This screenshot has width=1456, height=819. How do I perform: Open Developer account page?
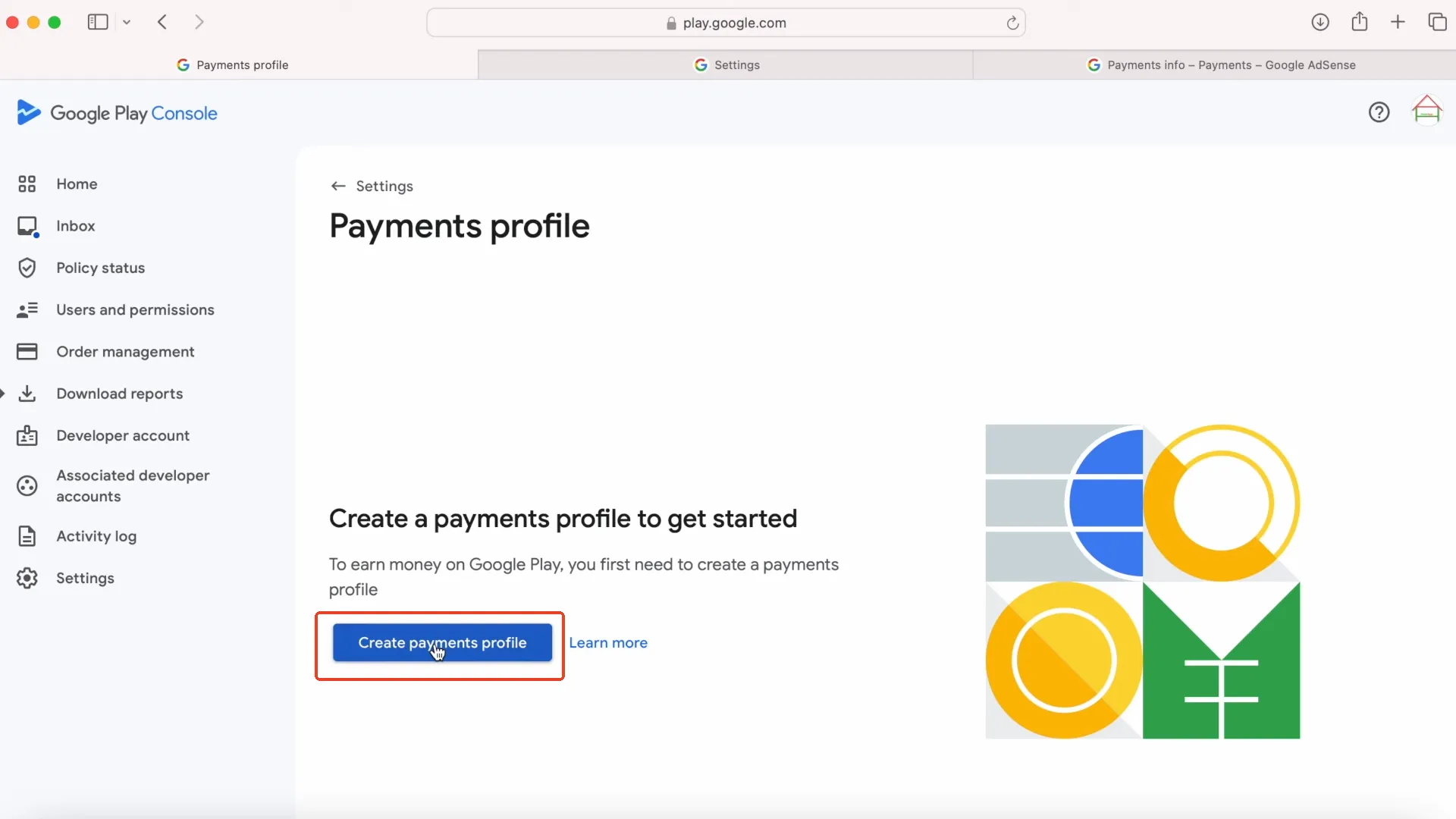click(123, 435)
